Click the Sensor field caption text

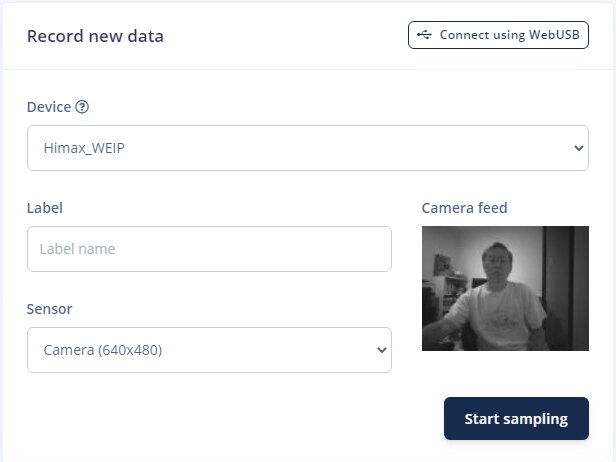tap(49, 309)
